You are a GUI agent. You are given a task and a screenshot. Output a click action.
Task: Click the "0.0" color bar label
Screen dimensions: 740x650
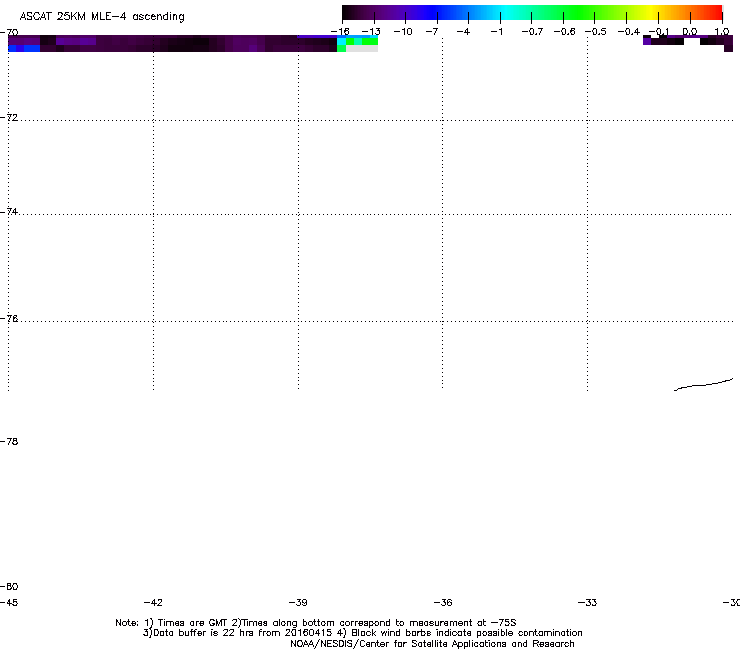point(690,32)
